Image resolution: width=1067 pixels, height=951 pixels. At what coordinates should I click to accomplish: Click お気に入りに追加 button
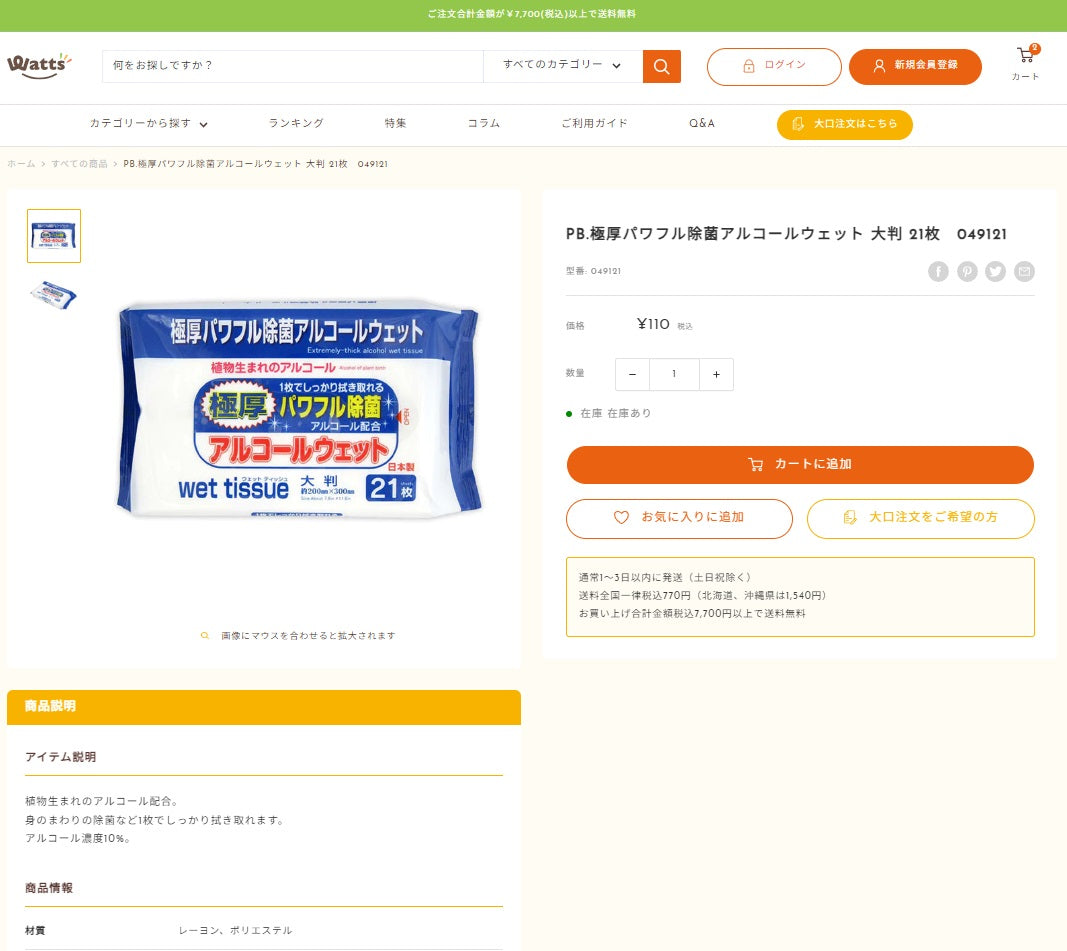point(679,518)
